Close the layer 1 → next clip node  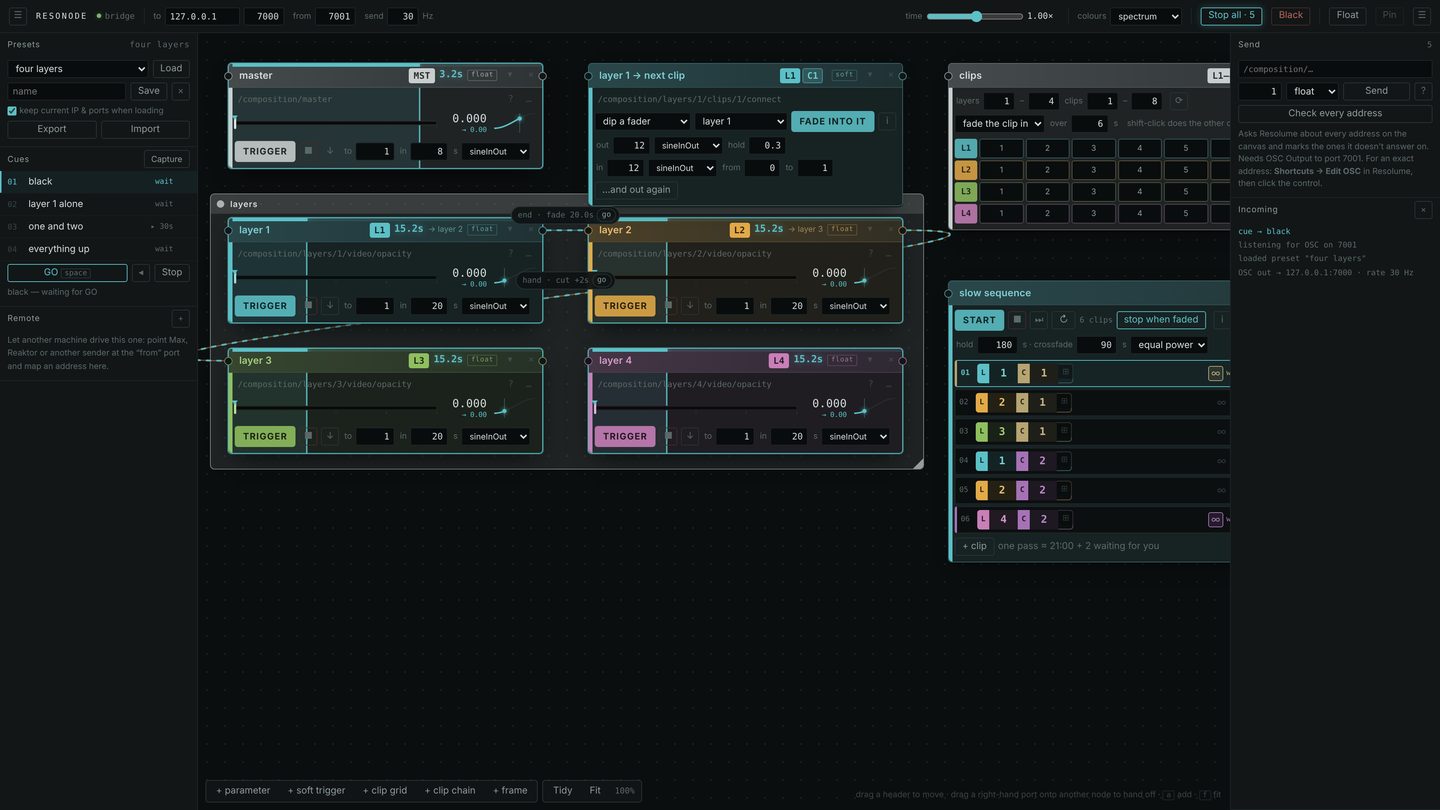(x=889, y=75)
